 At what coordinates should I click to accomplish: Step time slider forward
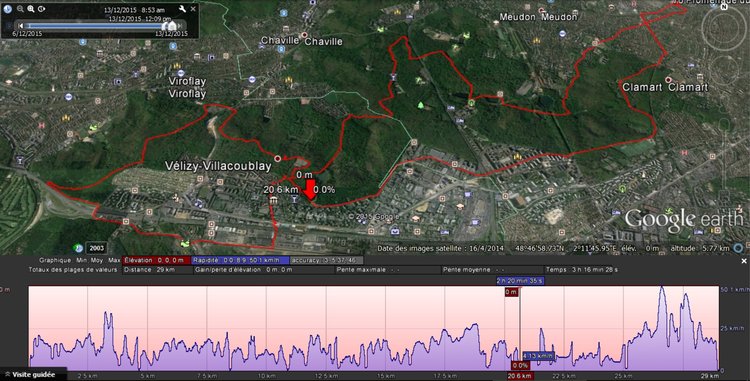[180, 26]
